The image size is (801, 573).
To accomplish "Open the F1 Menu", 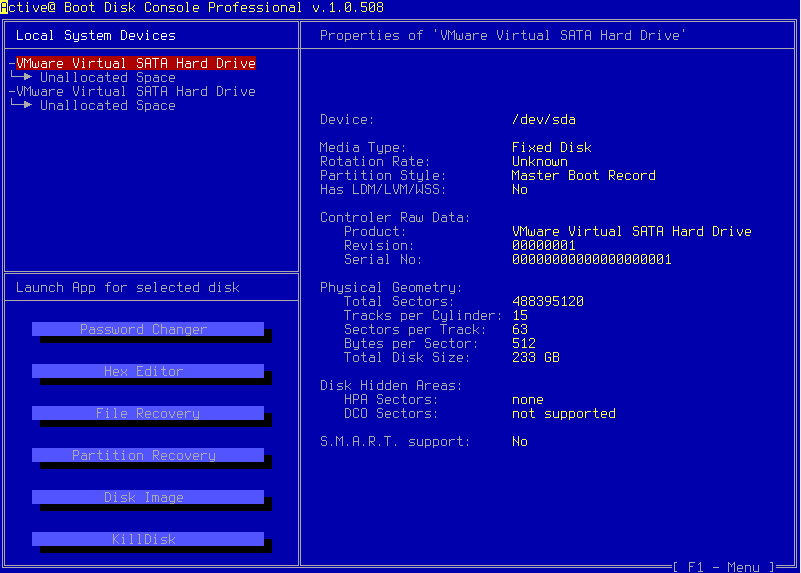I will click(x=724, y=567).
